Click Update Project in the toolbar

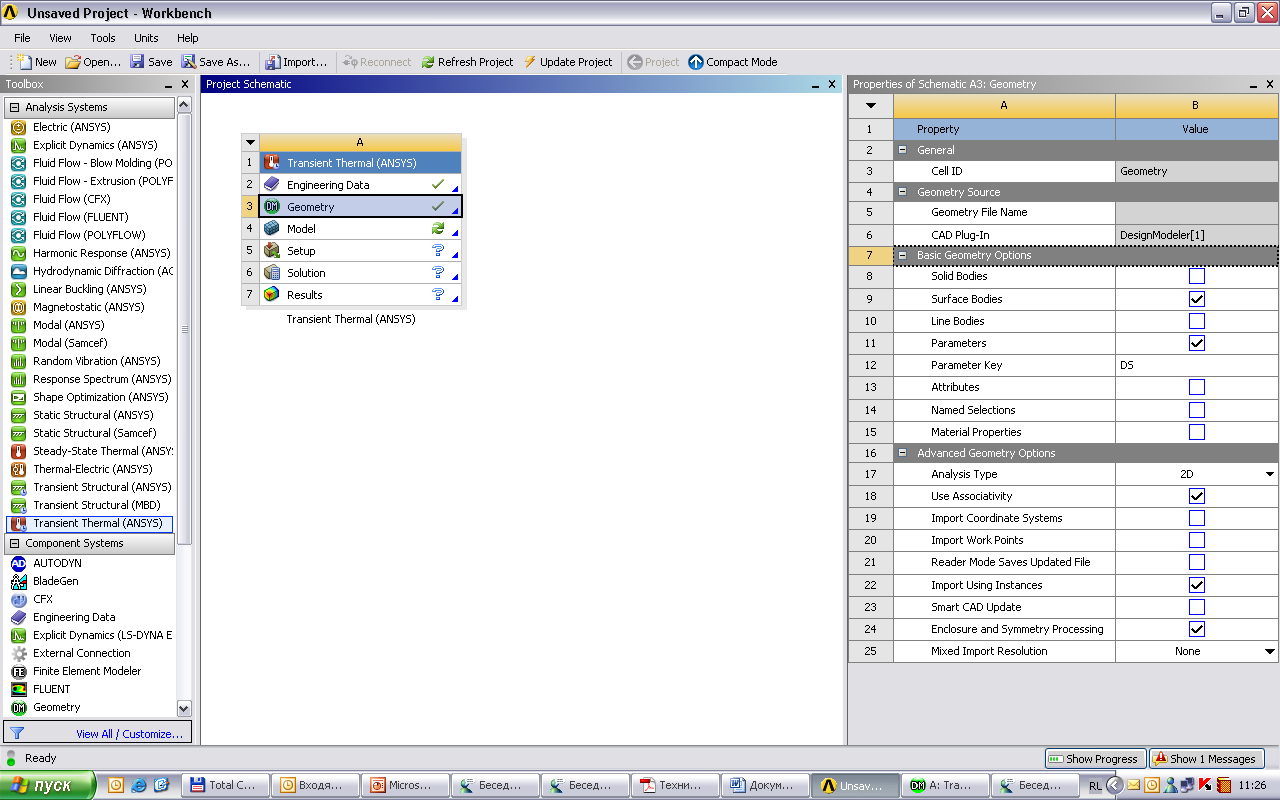567,62
